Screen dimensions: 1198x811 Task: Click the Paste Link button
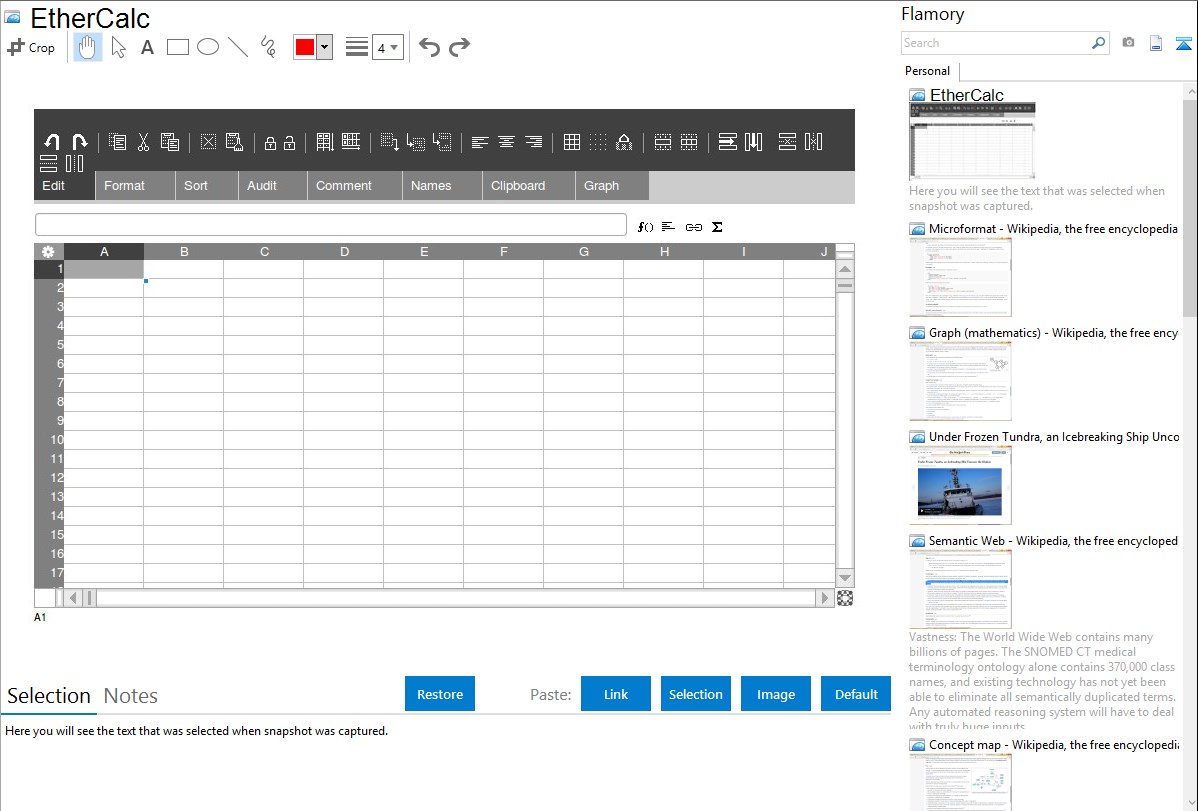[616, 694]
